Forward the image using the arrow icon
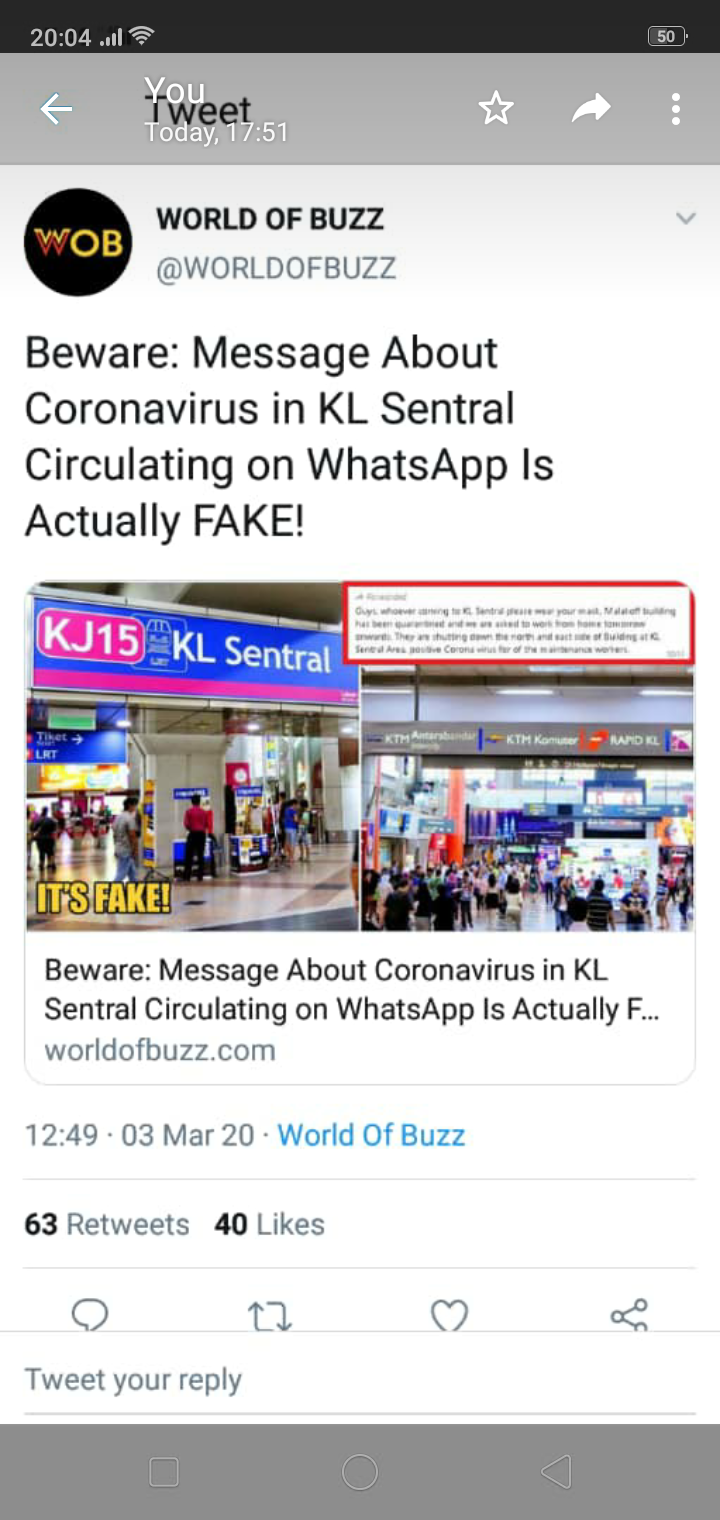720x1520 pixels. point(590,108)
